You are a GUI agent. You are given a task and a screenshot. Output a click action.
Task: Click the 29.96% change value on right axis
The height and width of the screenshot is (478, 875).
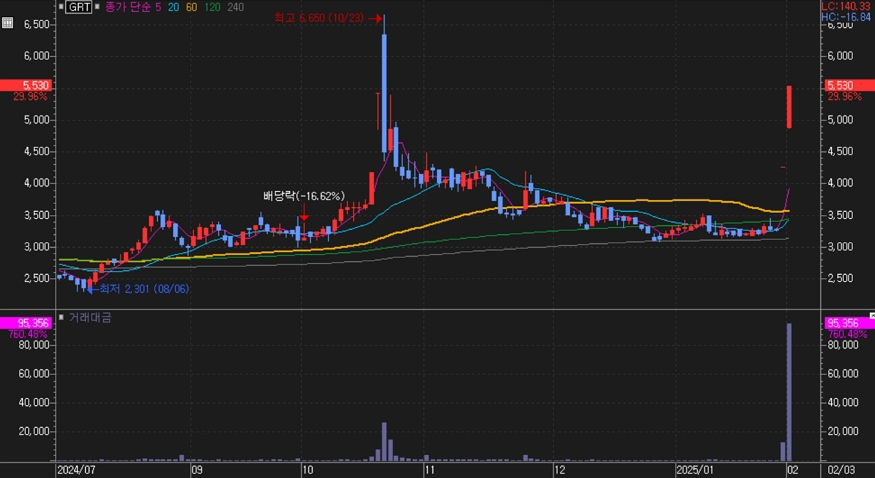pos(844,96)
